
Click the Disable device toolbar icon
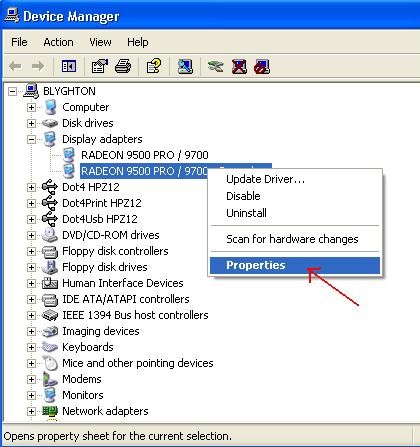[x=262, y=66]
